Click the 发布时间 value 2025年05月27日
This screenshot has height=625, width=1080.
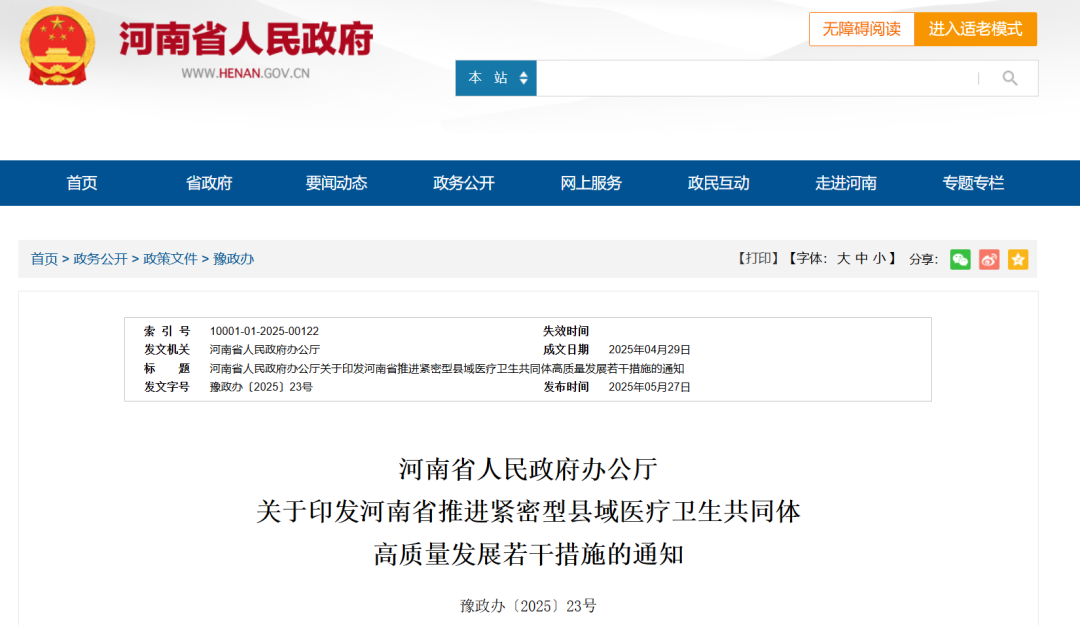click(649, 387)
